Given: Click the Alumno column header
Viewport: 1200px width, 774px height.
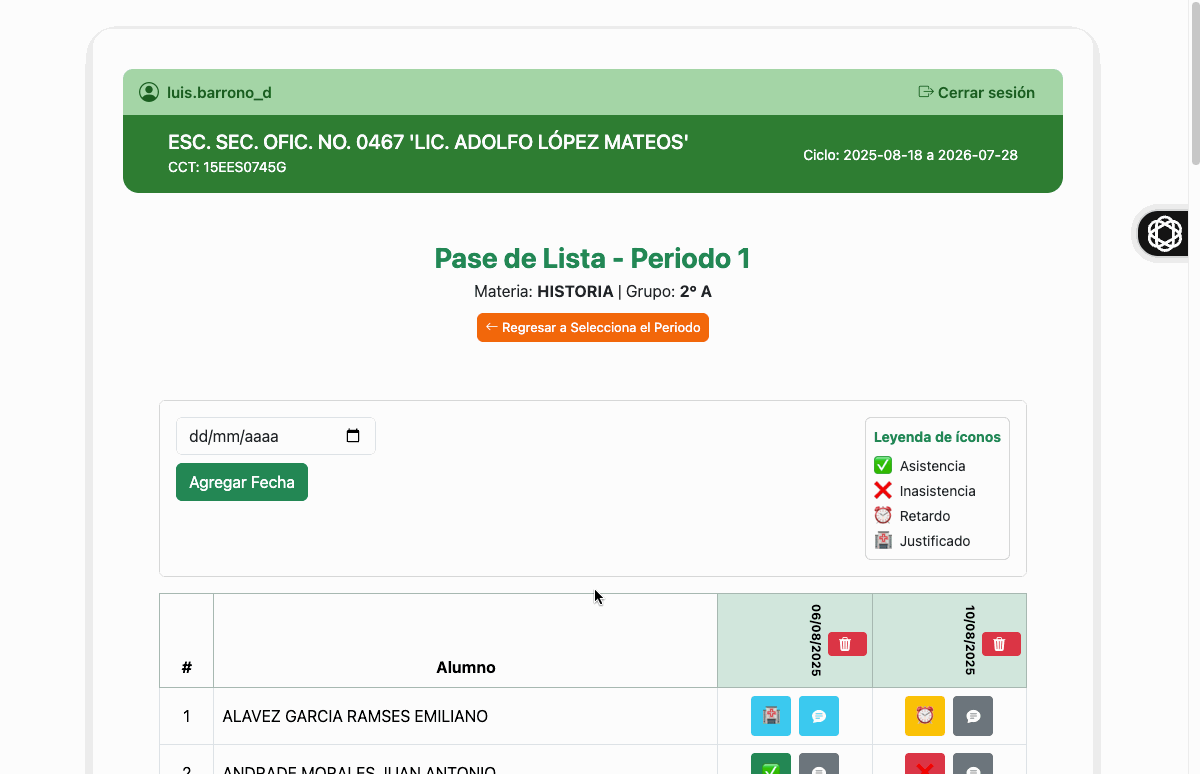Looking at the screenshot, I should tap(465, 667).
